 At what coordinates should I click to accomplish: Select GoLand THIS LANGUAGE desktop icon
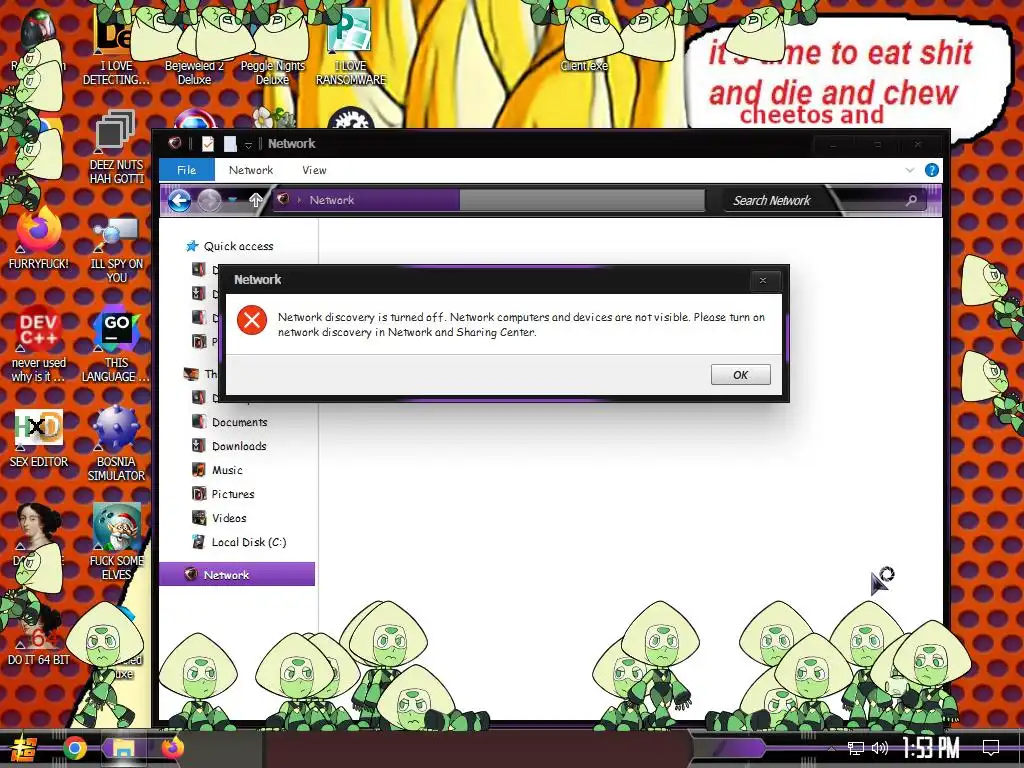[116, 346]
